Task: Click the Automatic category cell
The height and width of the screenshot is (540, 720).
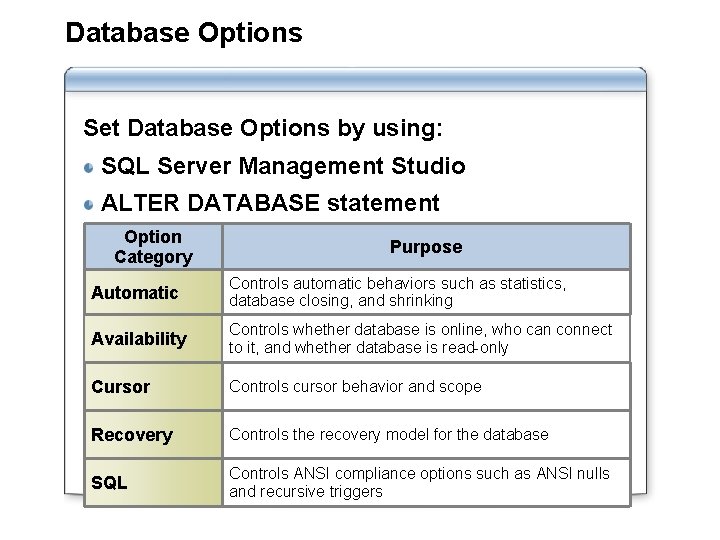Action: (x=152, y=293)
